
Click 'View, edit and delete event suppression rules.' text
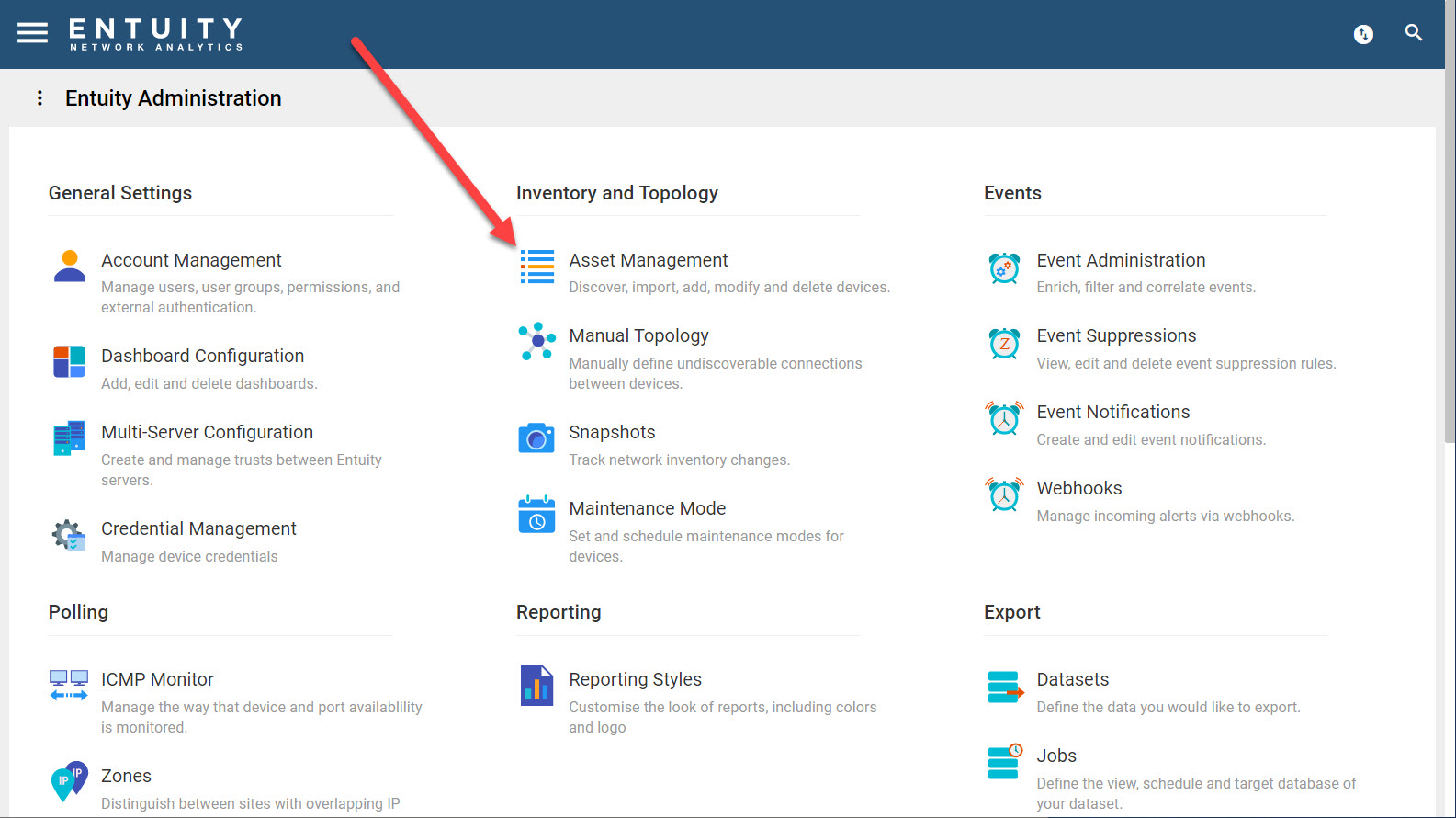(x=1186, y=363)
